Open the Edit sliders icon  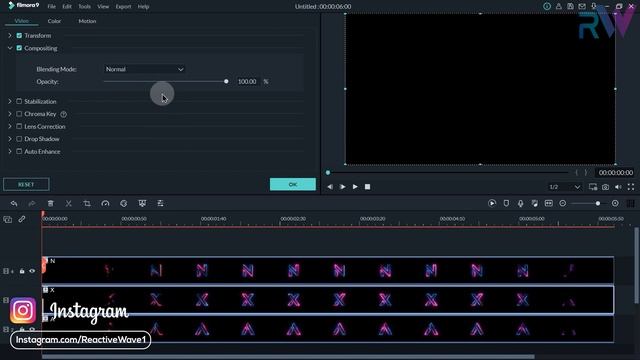click(x=160, y=203)
